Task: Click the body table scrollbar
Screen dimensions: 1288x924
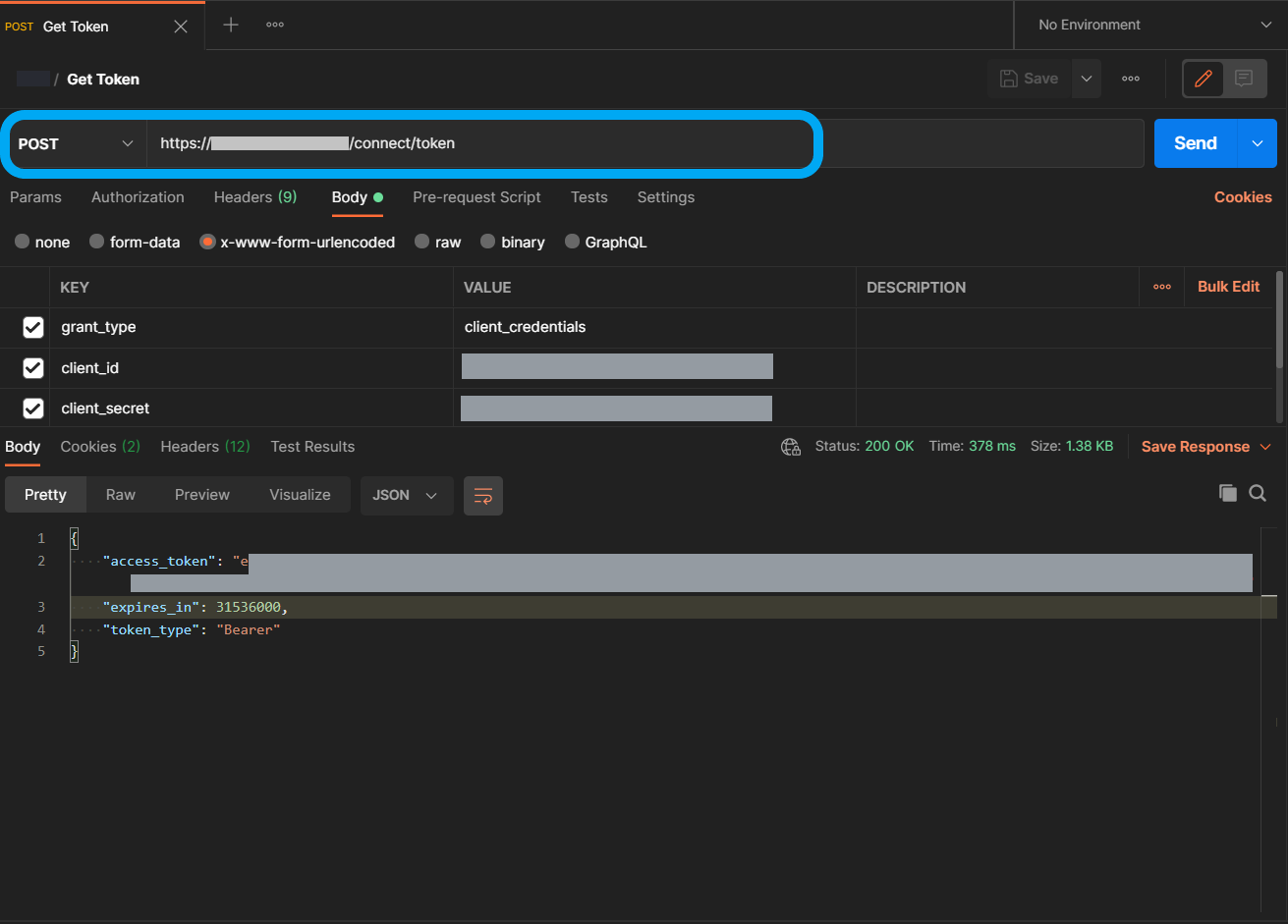Action: coord(1278,319)
